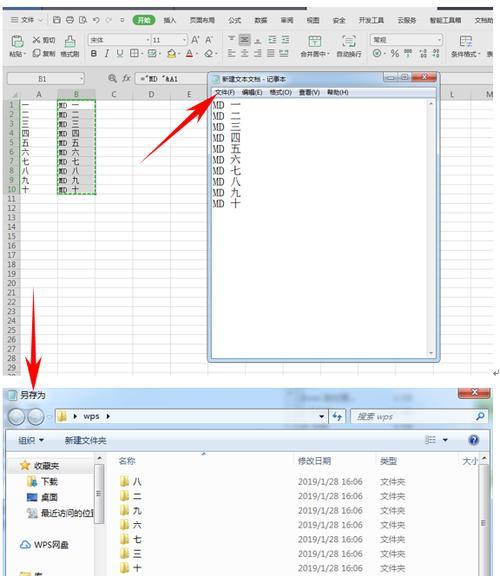
Task: Open the font color A swatch
Action: coord(189,54)
